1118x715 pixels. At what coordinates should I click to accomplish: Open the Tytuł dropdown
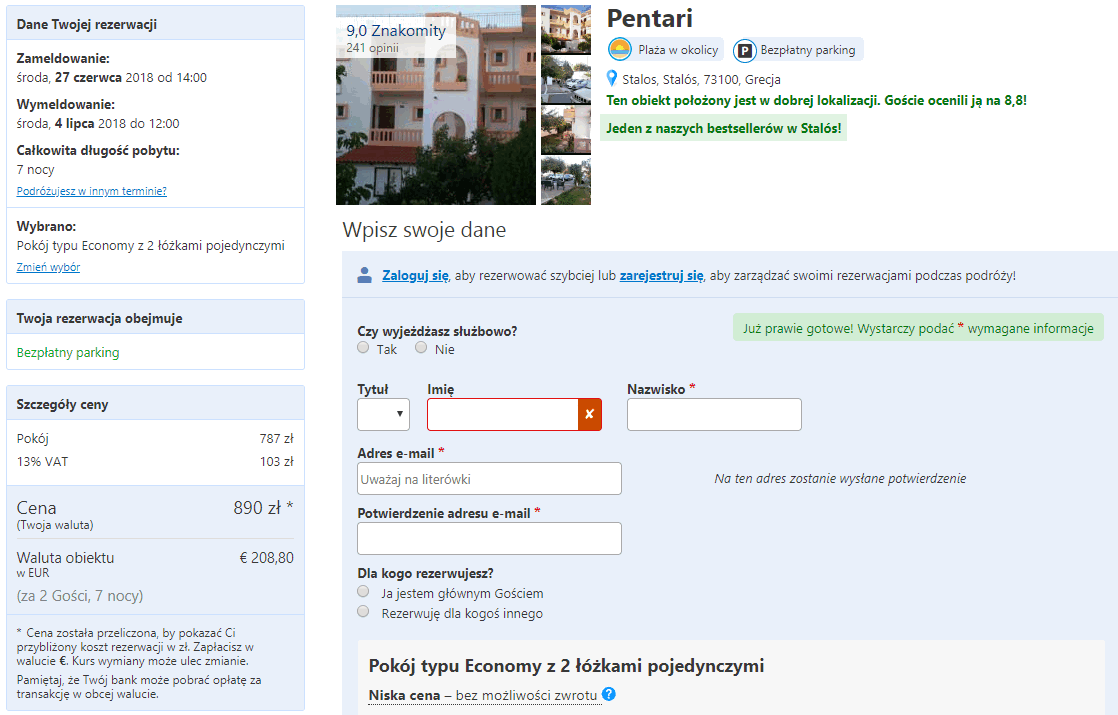coord(384,414)
